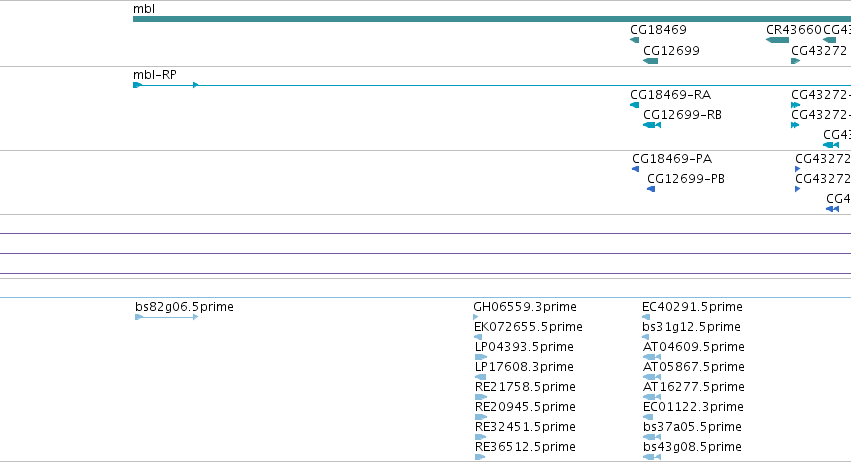Open the AT05867.5prime EST label
The width and height of the screenshot is (851, 462).
694,368
